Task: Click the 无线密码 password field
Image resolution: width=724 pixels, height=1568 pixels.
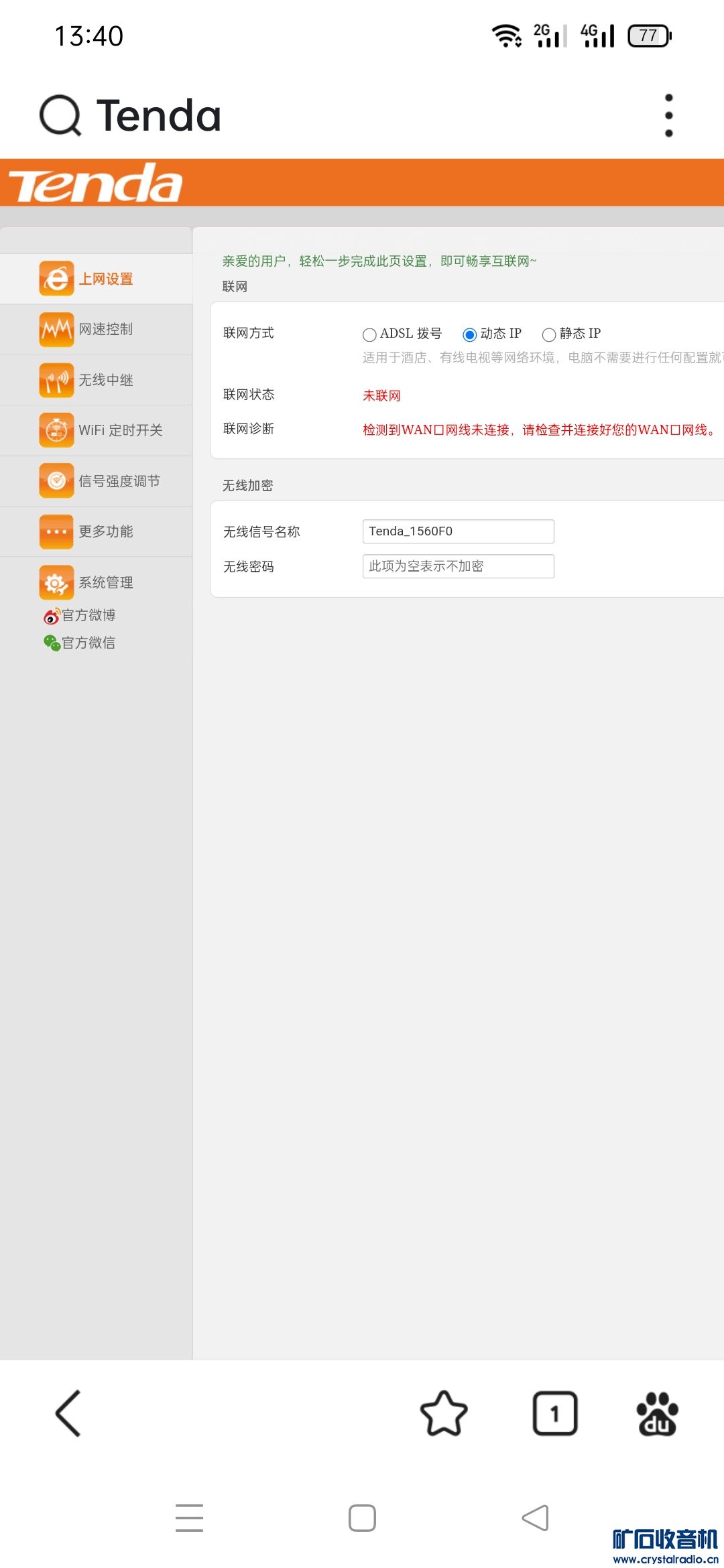Action: click(459, 566)
